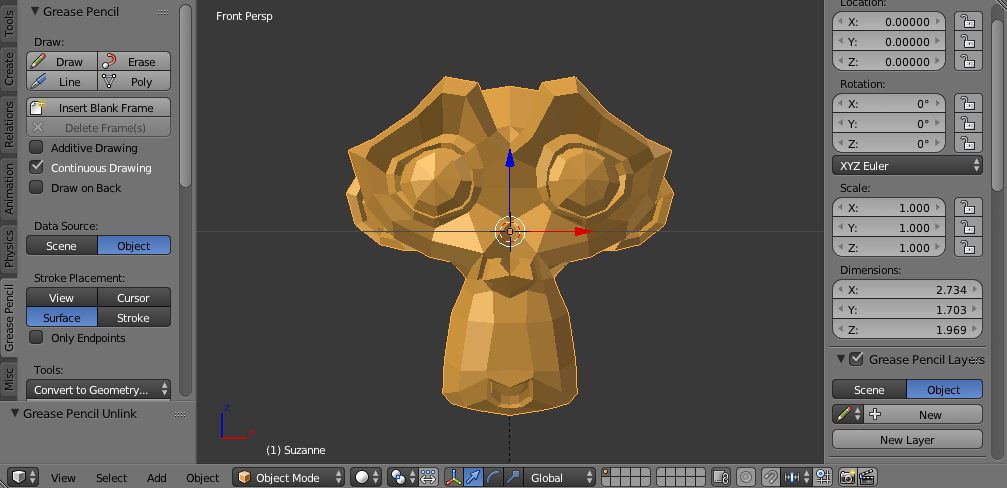The image size is (1007, 488).
Task: Toggle manipulate center points icon
Action: pos(429,477)
